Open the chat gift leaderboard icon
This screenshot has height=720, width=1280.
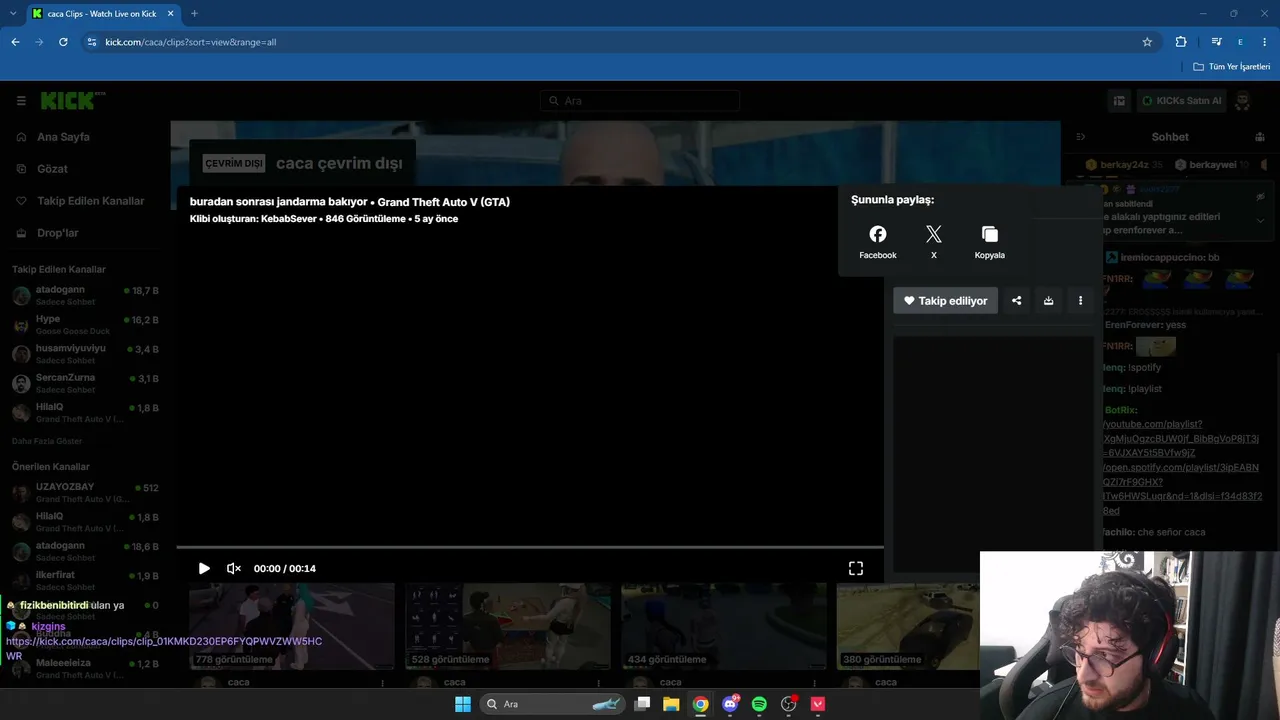coord(1260,137)
